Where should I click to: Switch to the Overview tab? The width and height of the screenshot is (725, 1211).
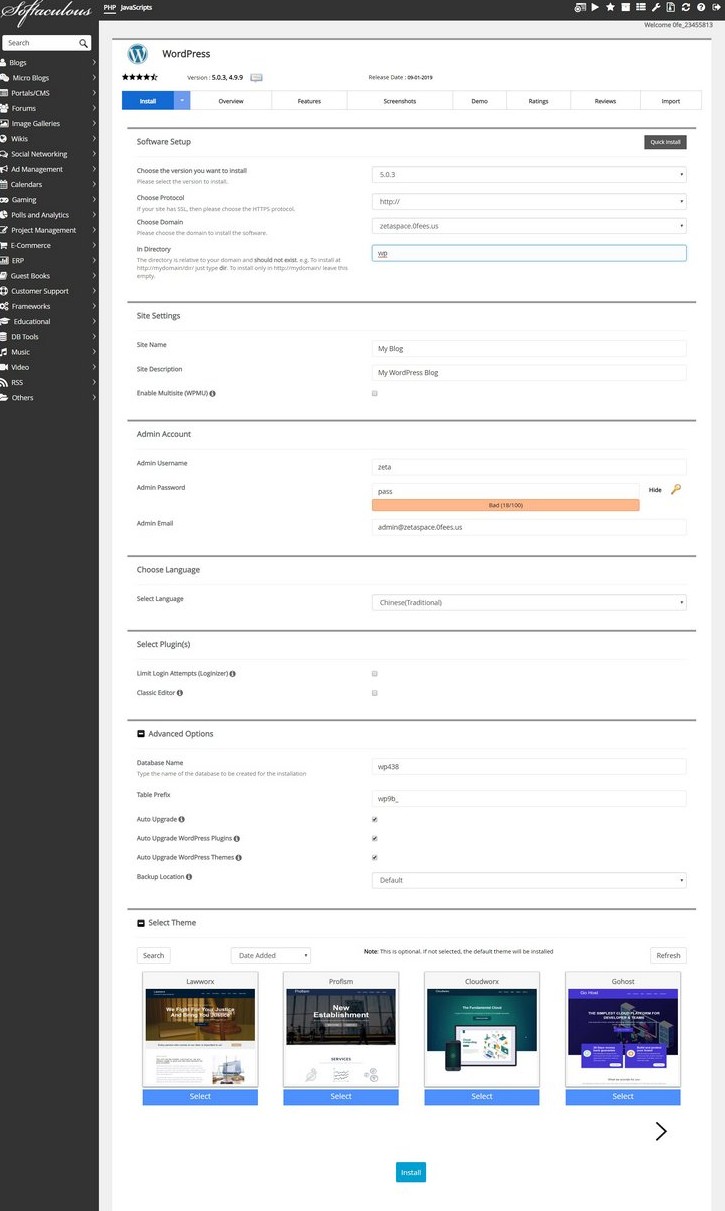[231, 101]
